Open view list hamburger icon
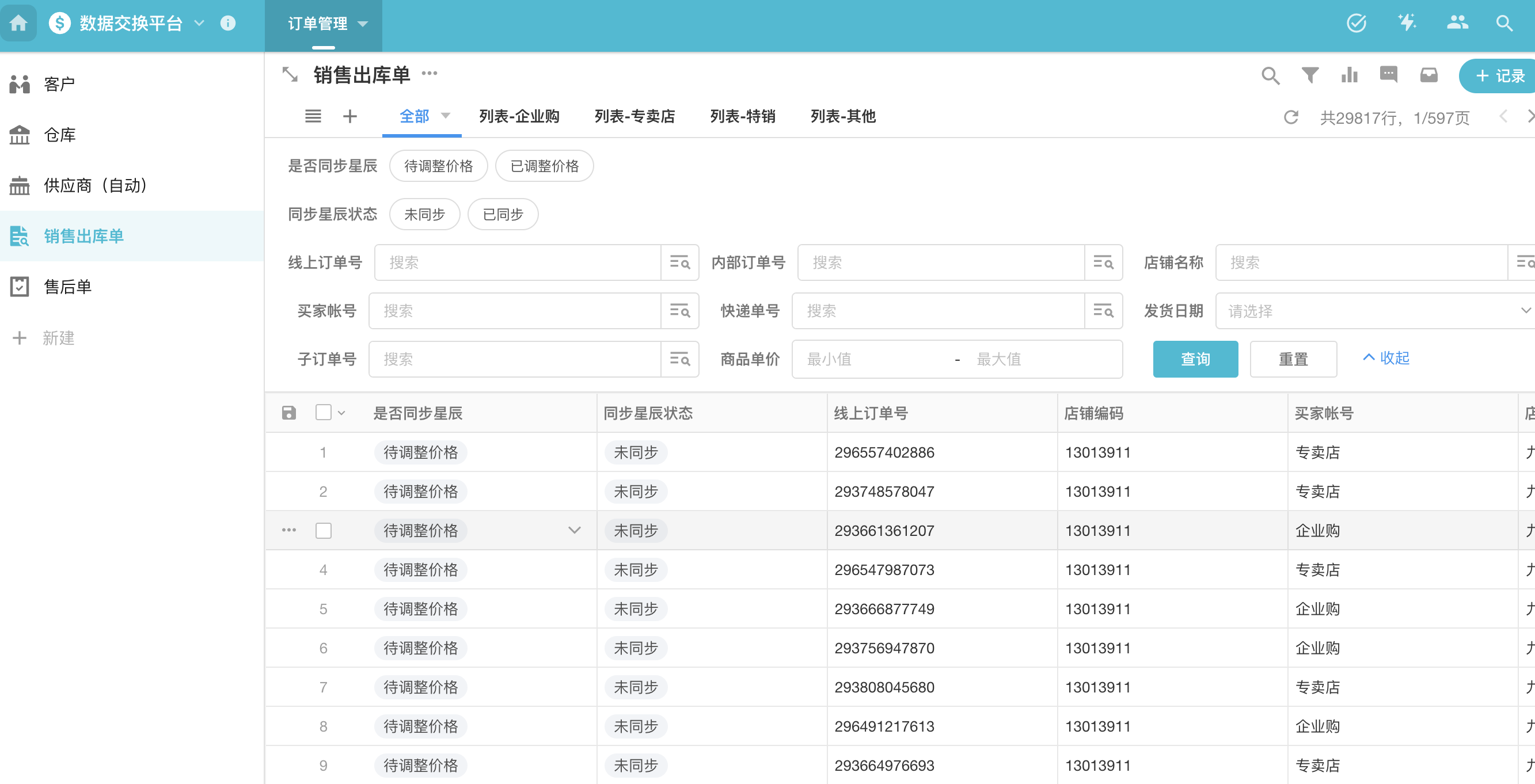This screenshot has width=1535, height=784. (313, 116)
